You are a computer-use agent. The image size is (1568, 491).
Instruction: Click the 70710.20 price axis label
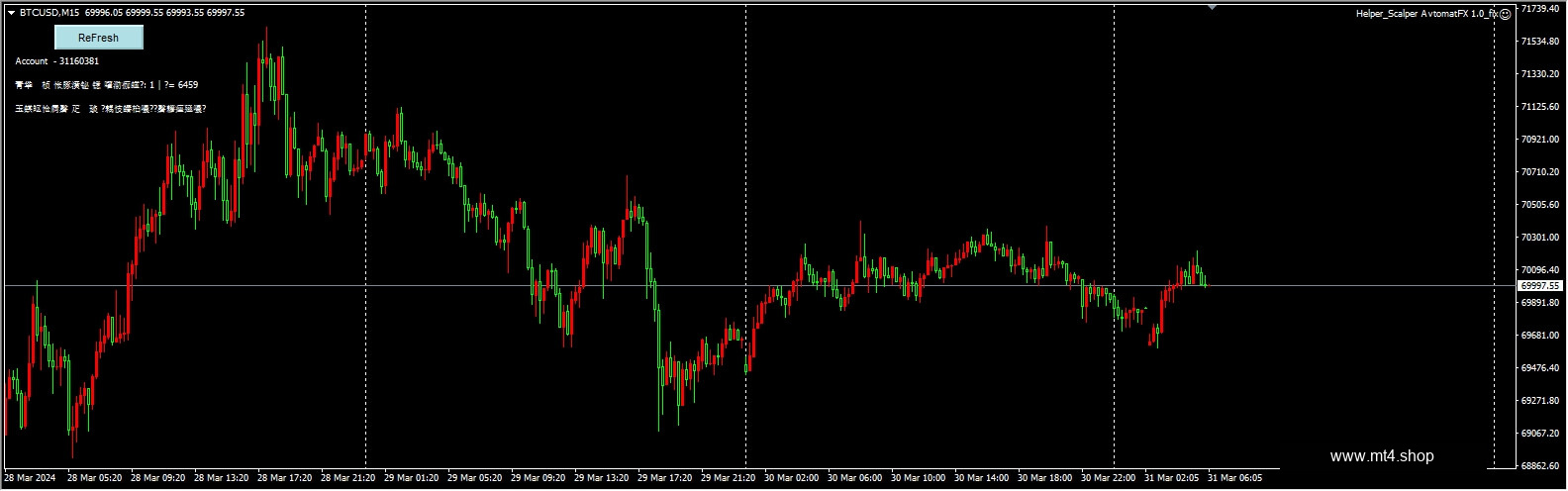1540,171
